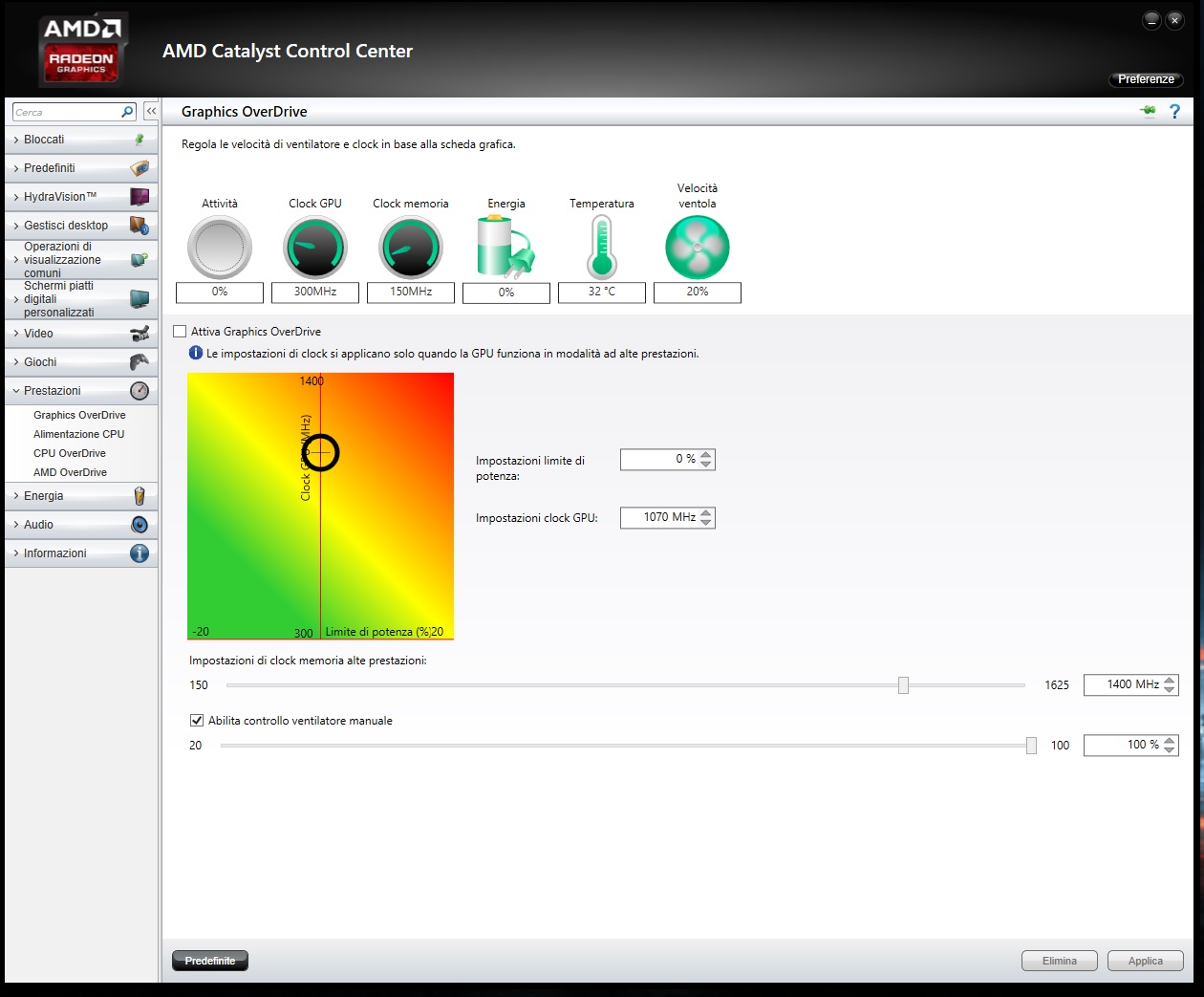Viewport: 1204px width, 997px height.
Task: Decrease fan speed percentage with the down arrow
Action: tap(1170, 750)
